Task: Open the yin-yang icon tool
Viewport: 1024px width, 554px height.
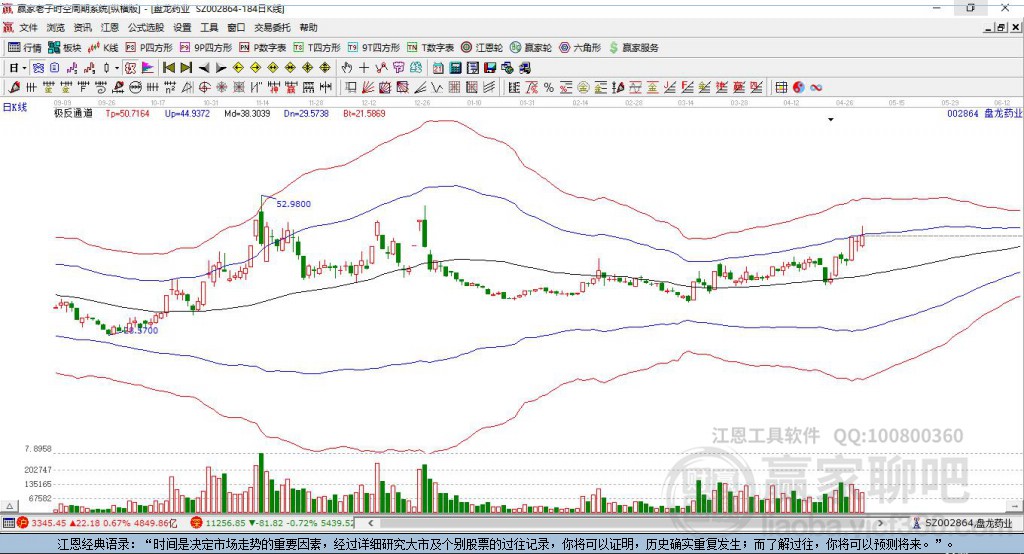Action: (799, 88)
